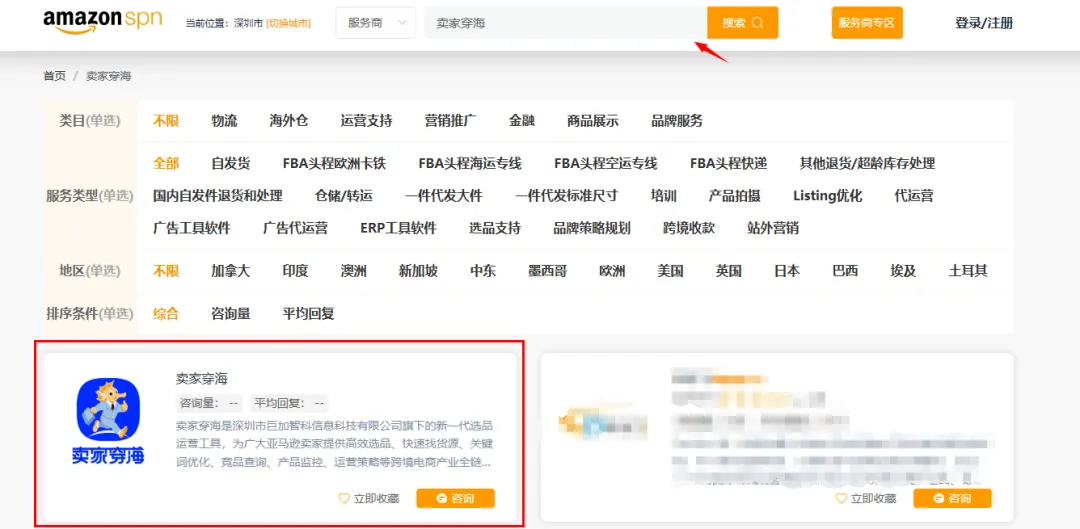This screenshot has width=1080, height=529.
Task: Select 海外仓 category
Action: pyautogui.click(x=289, y=121)
